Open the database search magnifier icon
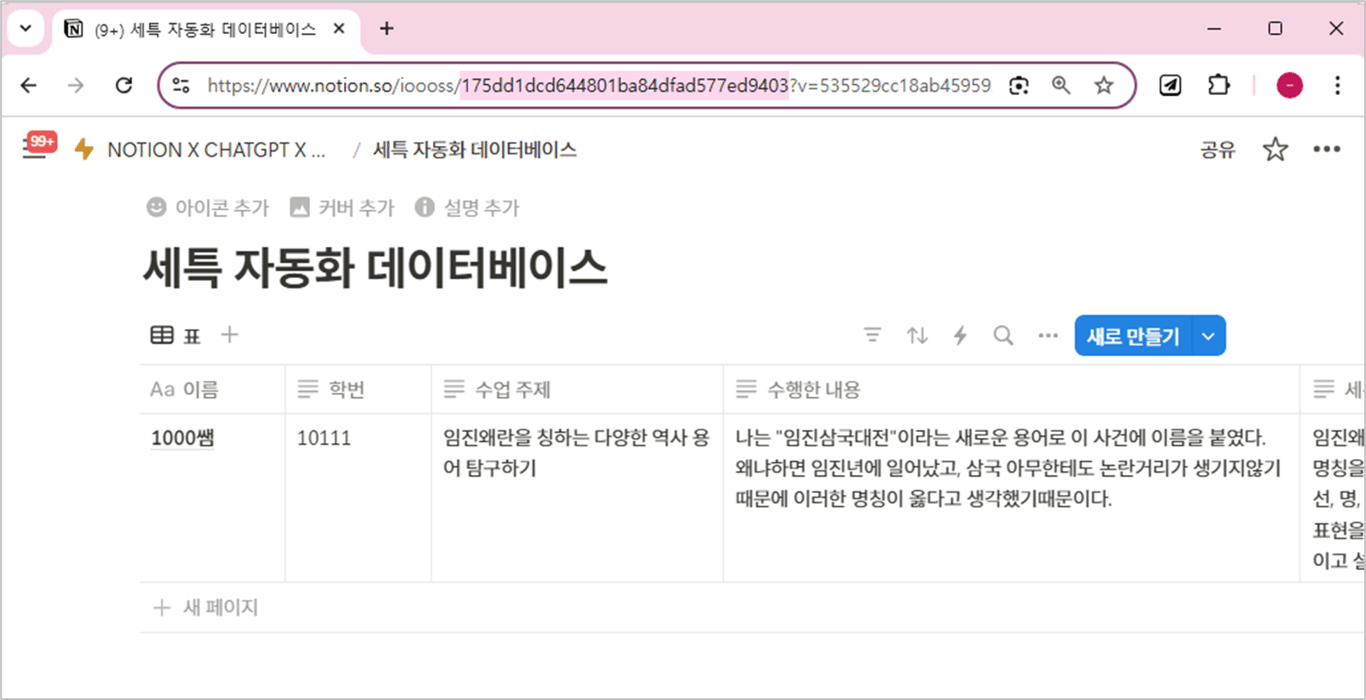The width and height of the screenshot is (1366, 700). 1002,335
